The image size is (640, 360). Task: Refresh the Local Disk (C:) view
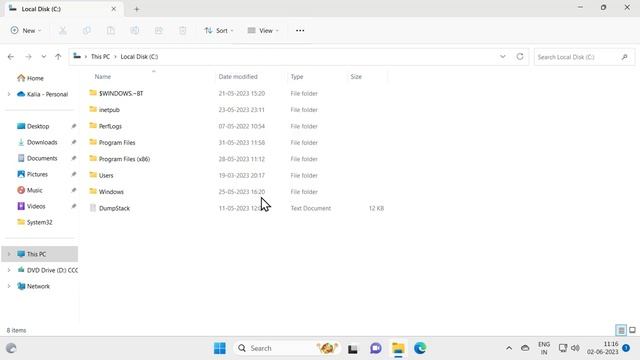(x=520, y=57)
